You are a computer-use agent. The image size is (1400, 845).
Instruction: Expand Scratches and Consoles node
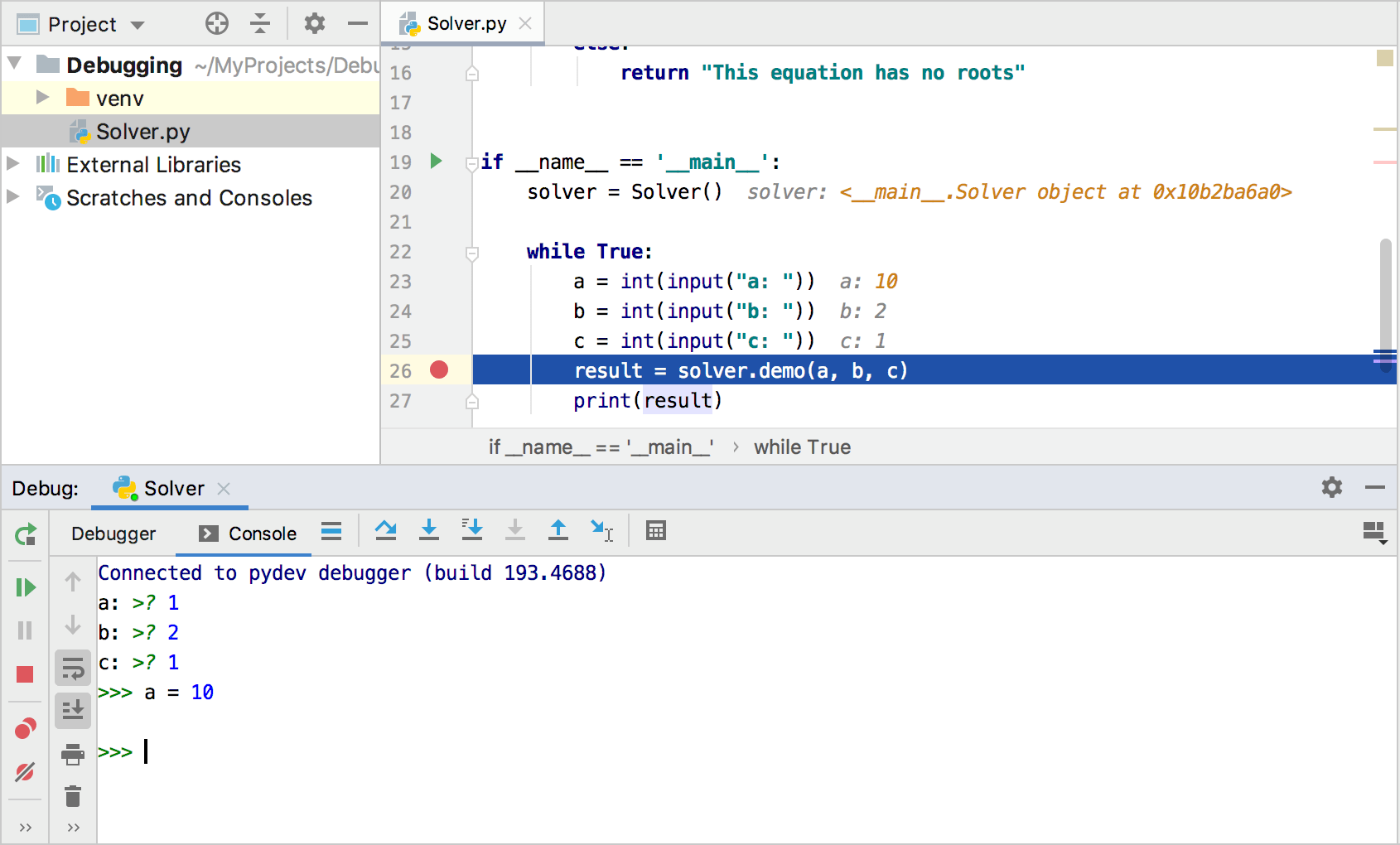pos(12,196)
